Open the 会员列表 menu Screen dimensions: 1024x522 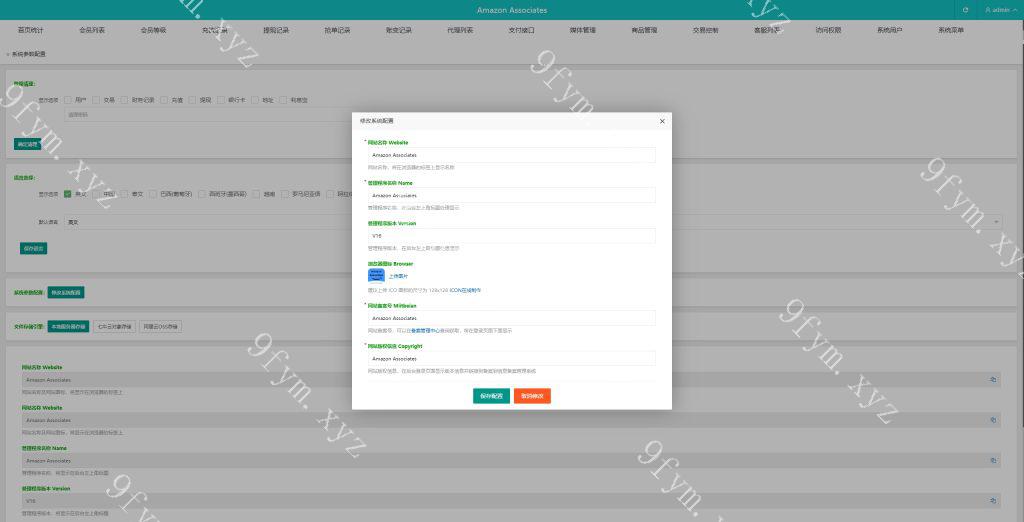92,30
